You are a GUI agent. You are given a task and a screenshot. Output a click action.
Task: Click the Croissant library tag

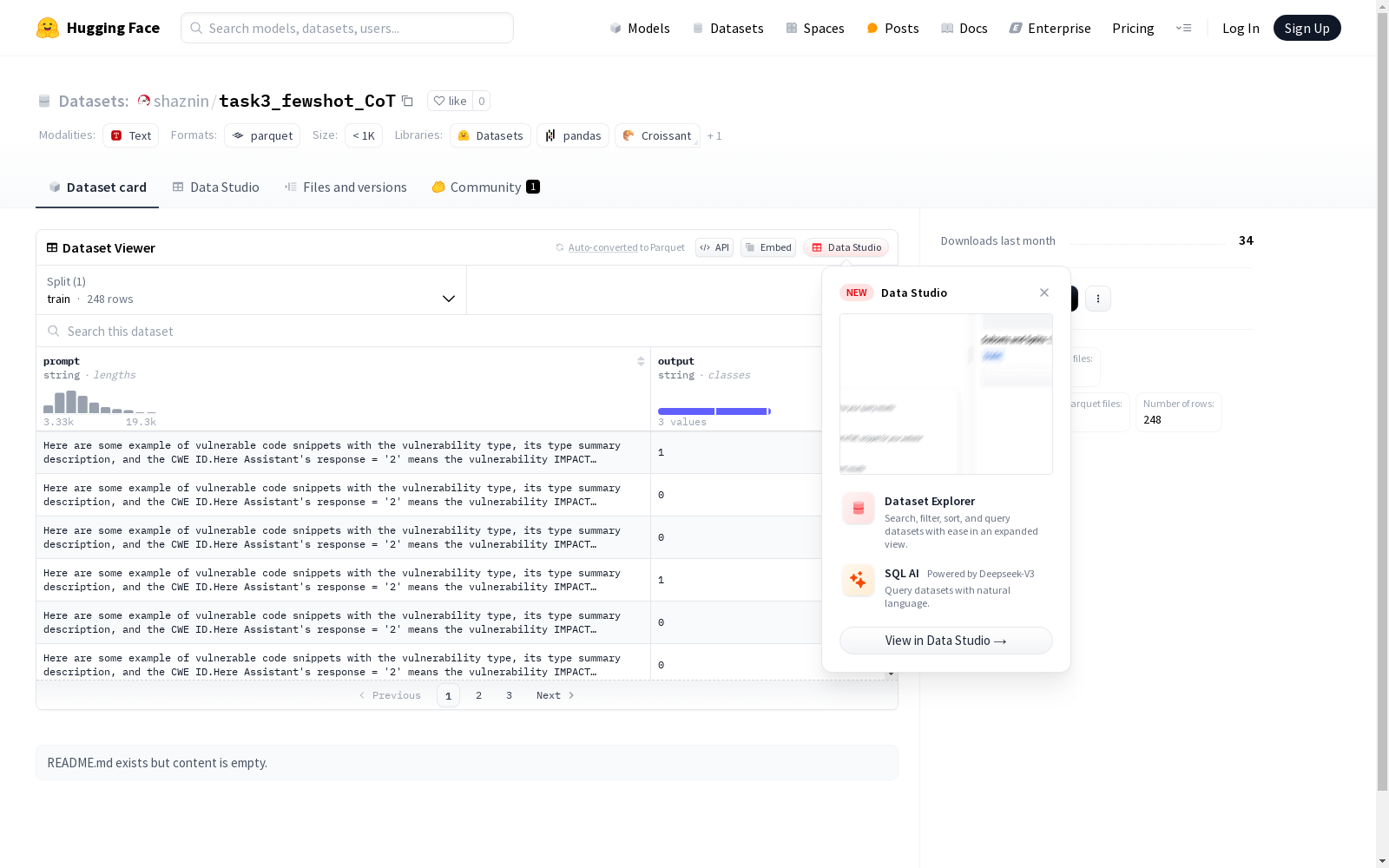click(x=657, y=135)
